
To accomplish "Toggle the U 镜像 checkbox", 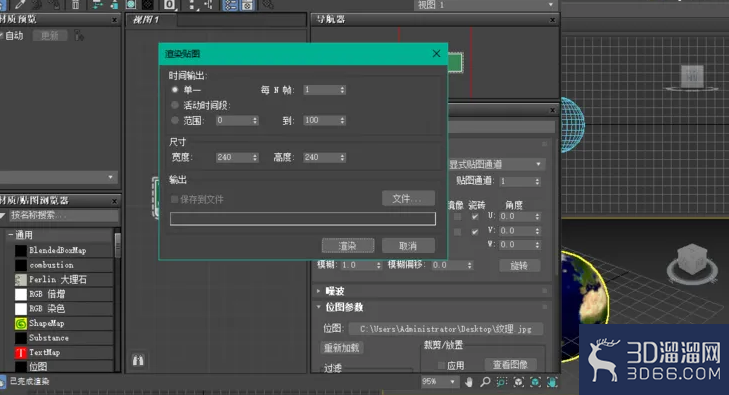I will tap(457, 217).
